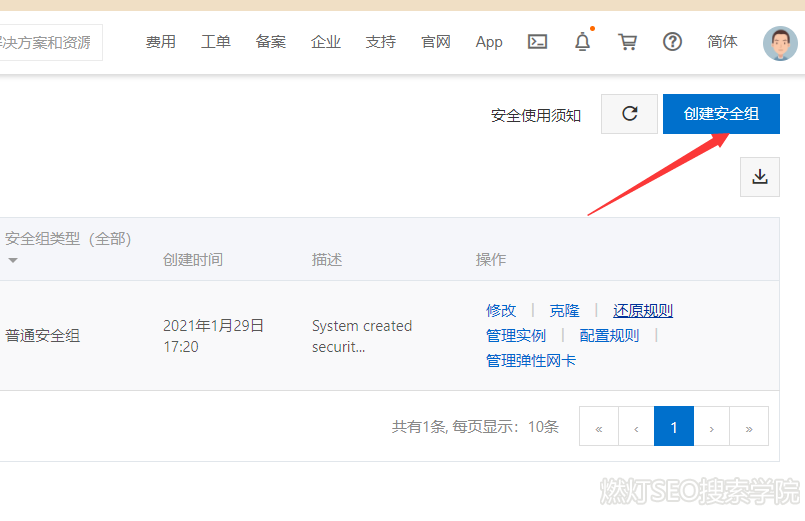Click the download export icon

pyautogui.click(x=759, y=177)
